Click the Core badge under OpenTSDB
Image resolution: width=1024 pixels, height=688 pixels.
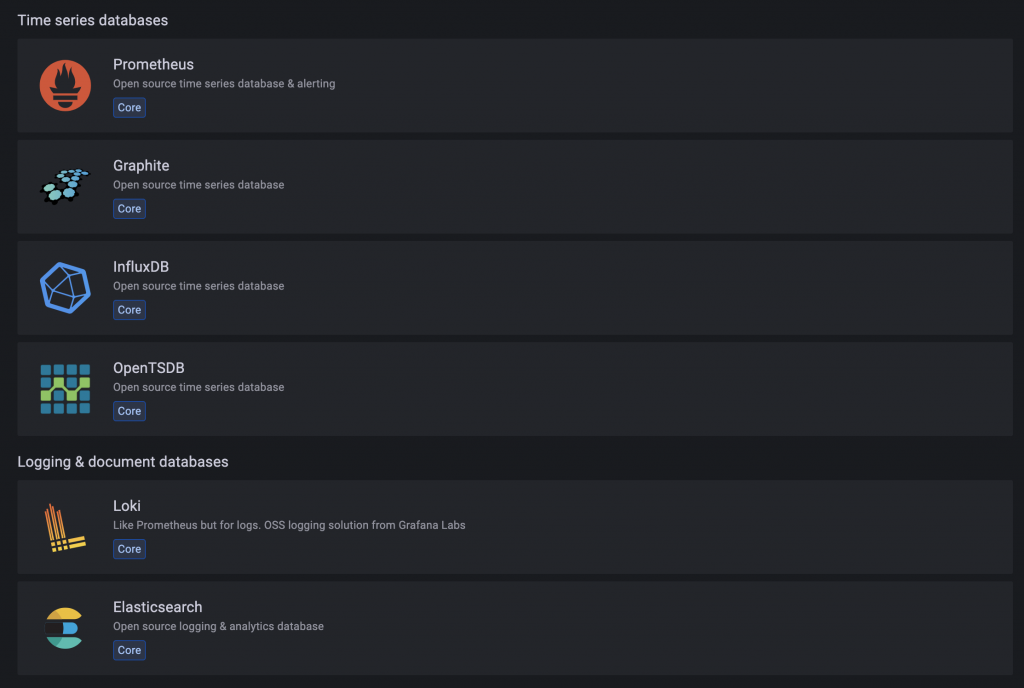tap(129, 411)
